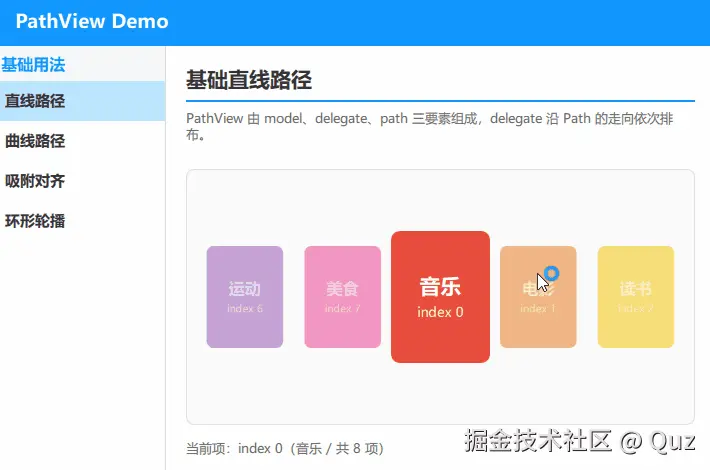Open the 曲线路径 sidebar item
710x470 pixels.
point(82,141)
